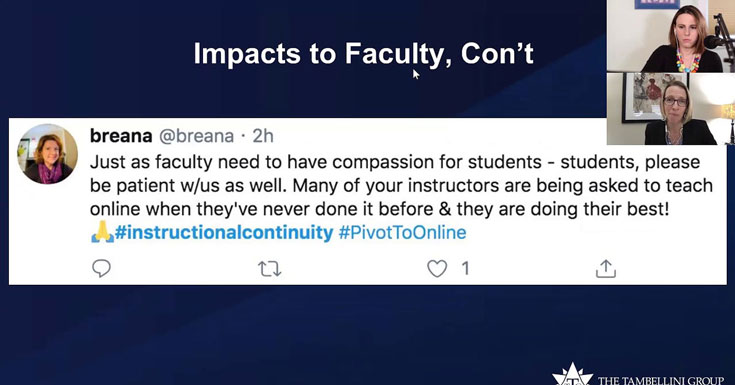
Task: Select the webcam of presenter wearing glasses
Action: tap(671, 109)
